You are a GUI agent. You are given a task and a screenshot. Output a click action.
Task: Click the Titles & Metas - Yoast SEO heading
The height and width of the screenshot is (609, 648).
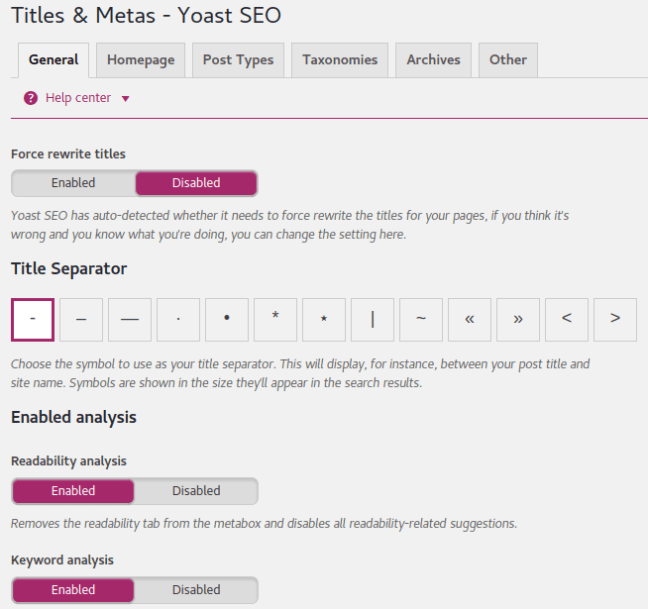(146, 16)
